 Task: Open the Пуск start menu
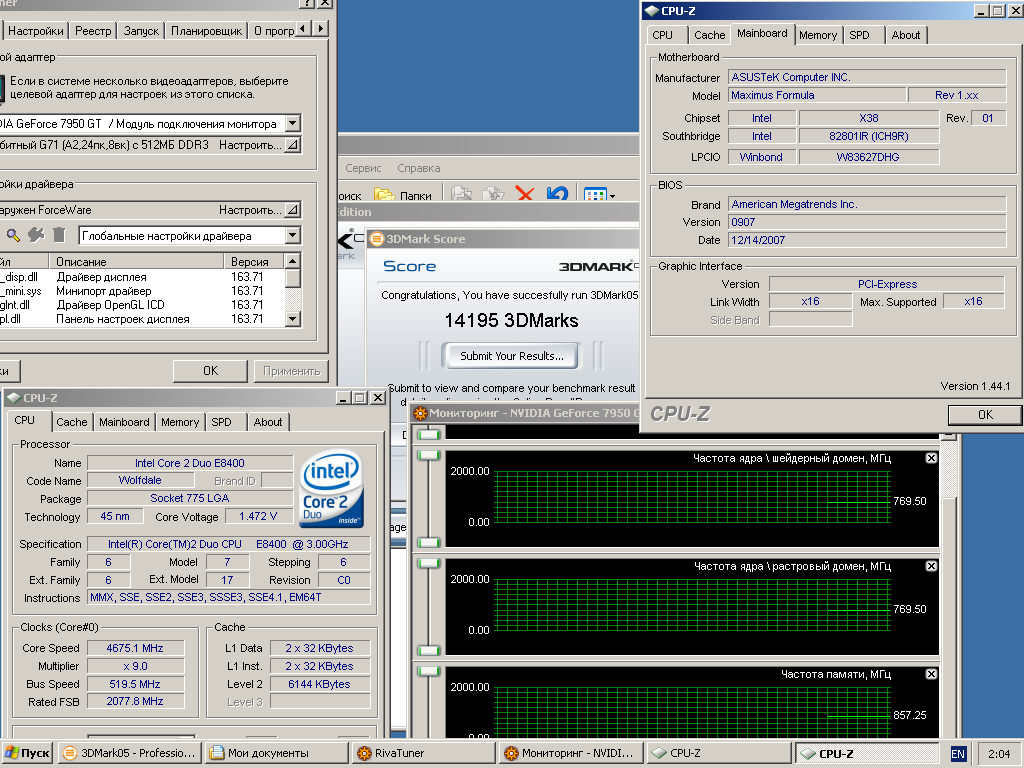tap(27, 753)
